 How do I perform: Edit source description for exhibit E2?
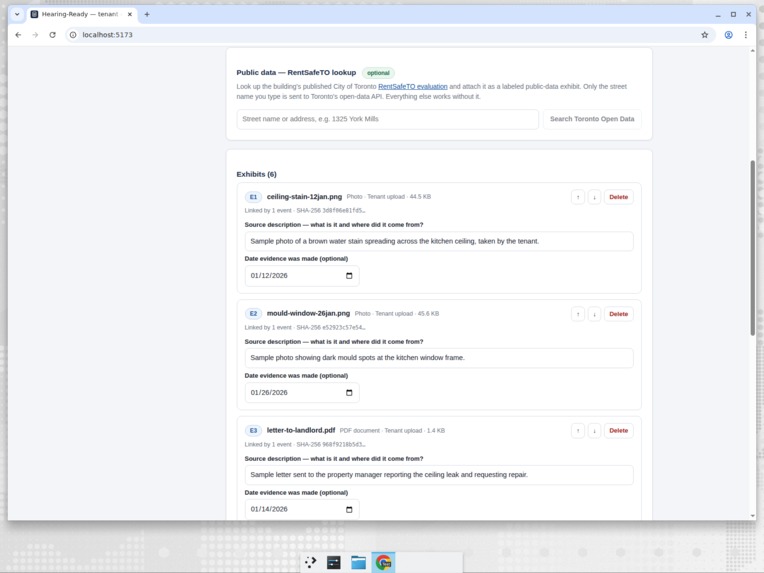(x=439, y=358)
